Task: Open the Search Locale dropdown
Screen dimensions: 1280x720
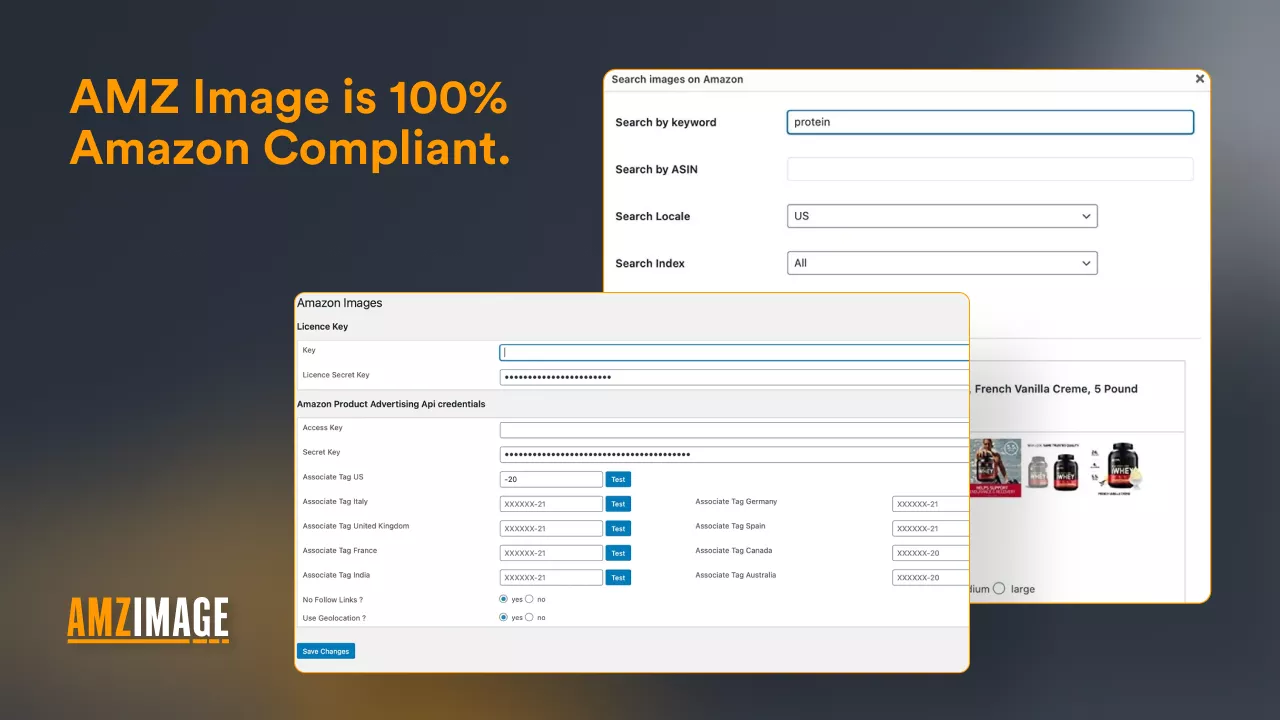Action: point(942,216)
